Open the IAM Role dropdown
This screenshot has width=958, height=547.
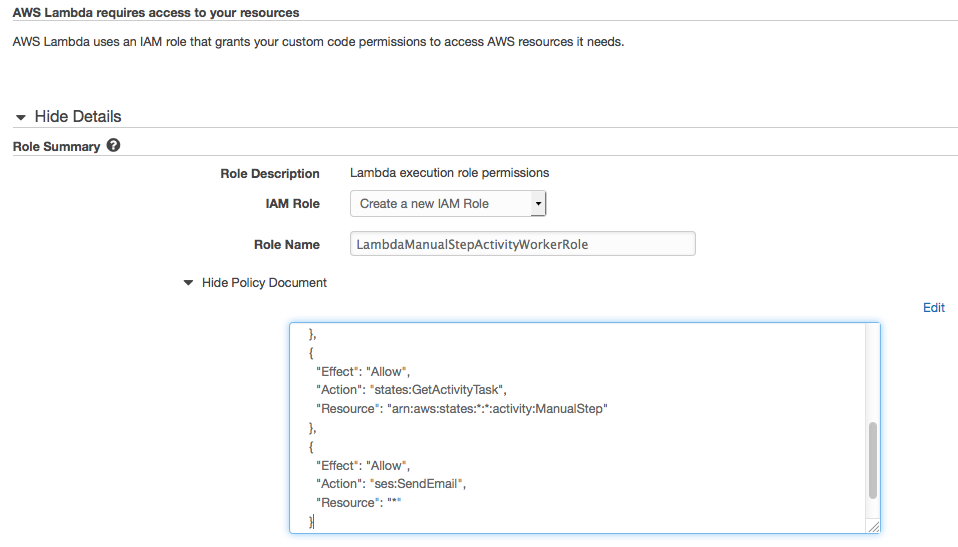point(448,204)
